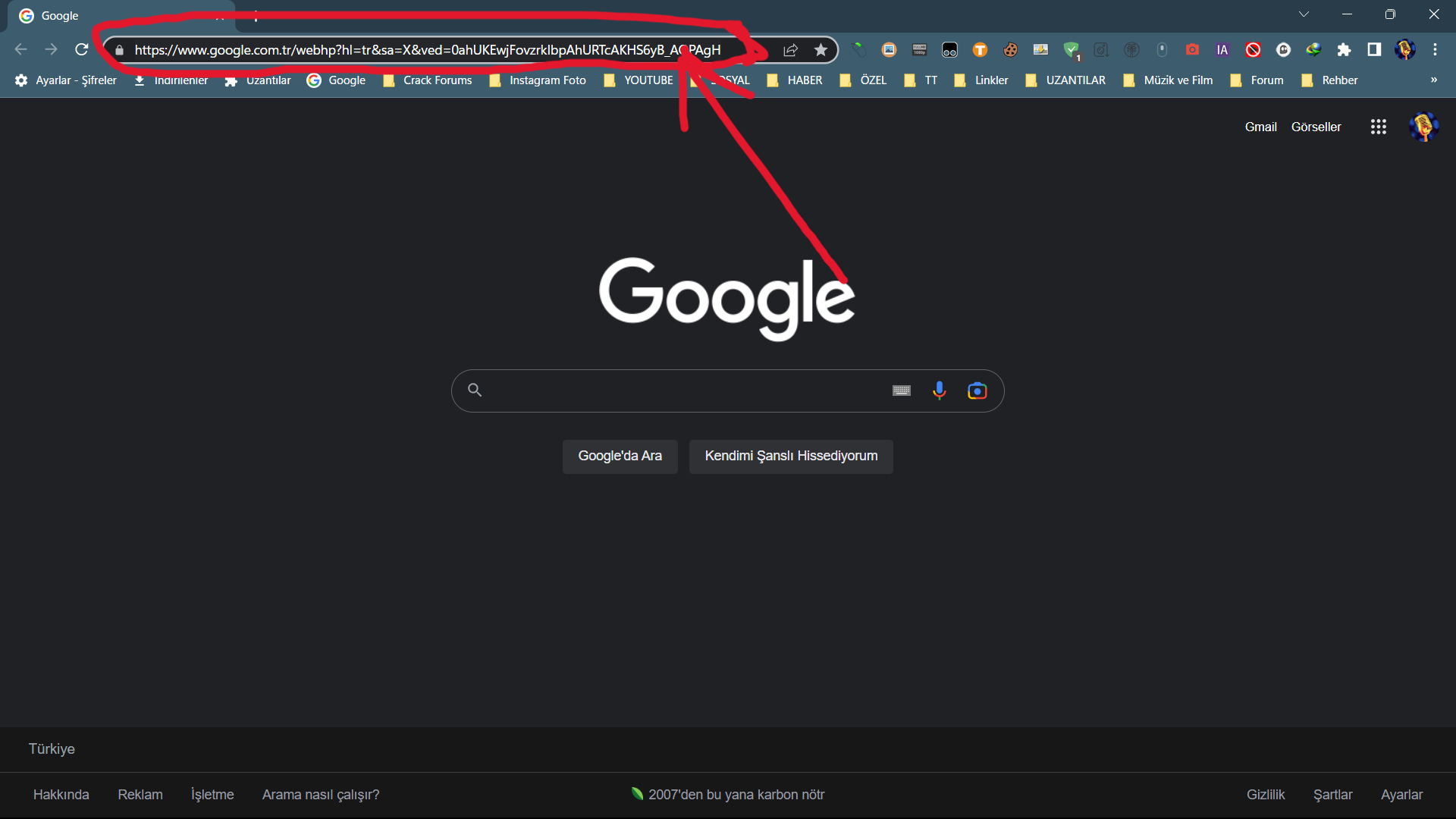Reload the current page

[x=82, y=50]
